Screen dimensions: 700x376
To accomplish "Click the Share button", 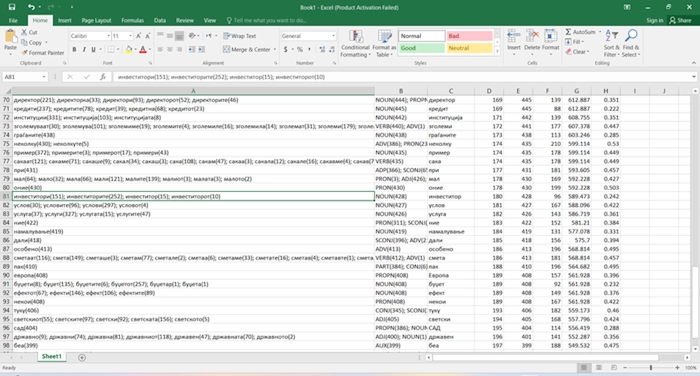I will (680, 20).
